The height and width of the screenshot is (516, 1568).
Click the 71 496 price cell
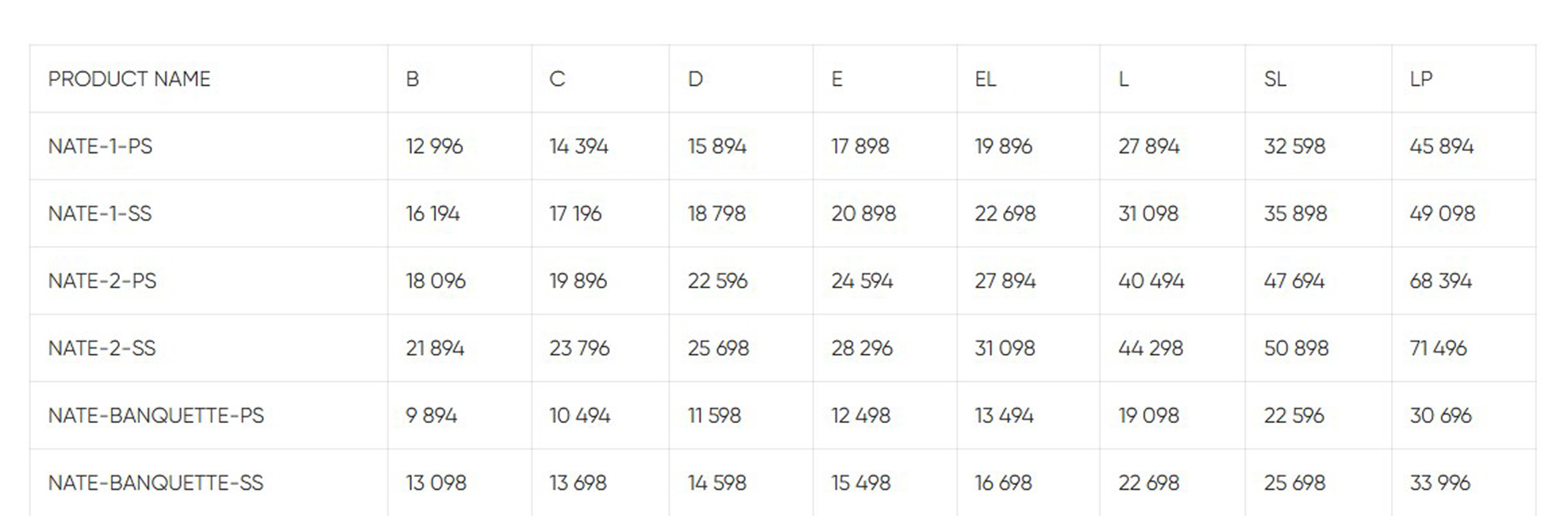click(x=1438, y=348)
